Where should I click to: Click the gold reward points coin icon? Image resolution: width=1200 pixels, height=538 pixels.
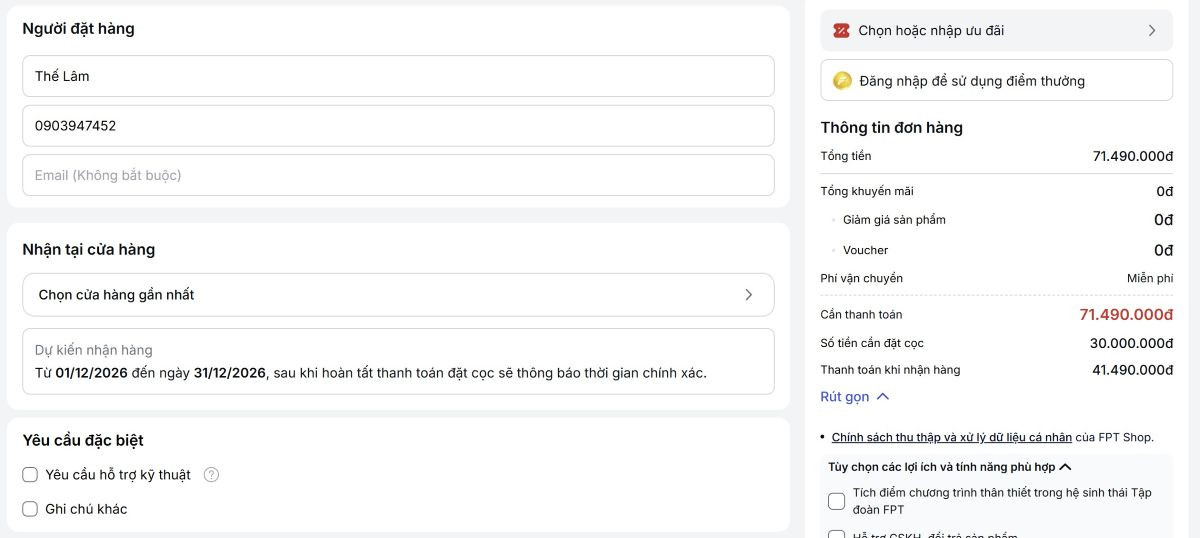click(x=842, y=81)
